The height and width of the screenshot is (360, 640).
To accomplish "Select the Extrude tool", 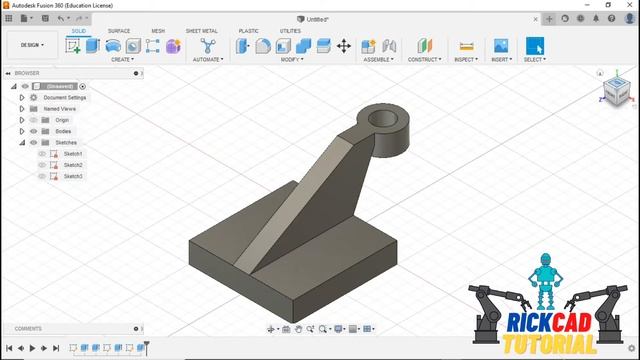I will point(93,46).
